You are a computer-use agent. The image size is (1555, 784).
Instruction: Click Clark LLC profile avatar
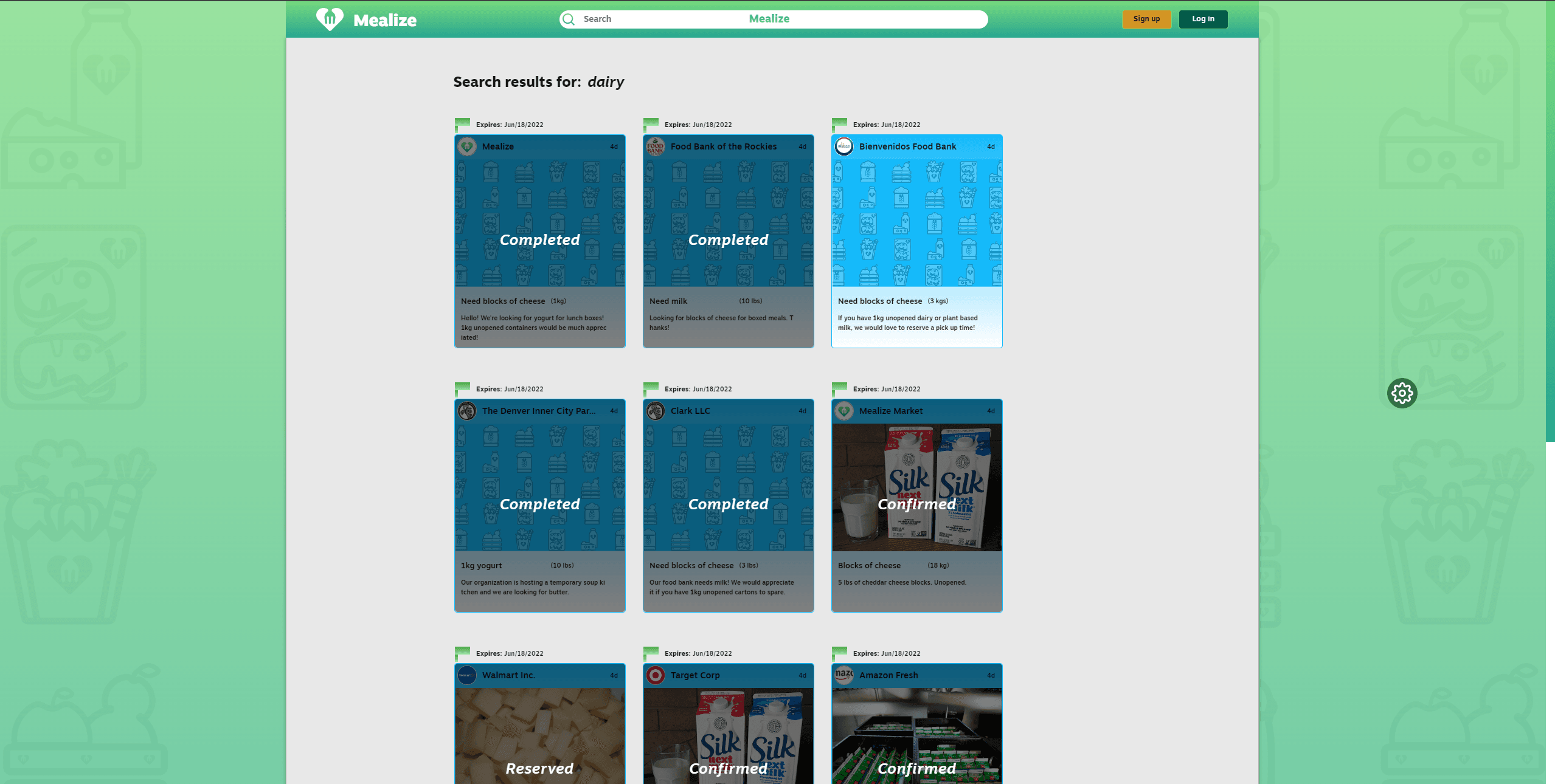[x=655, y=411]
